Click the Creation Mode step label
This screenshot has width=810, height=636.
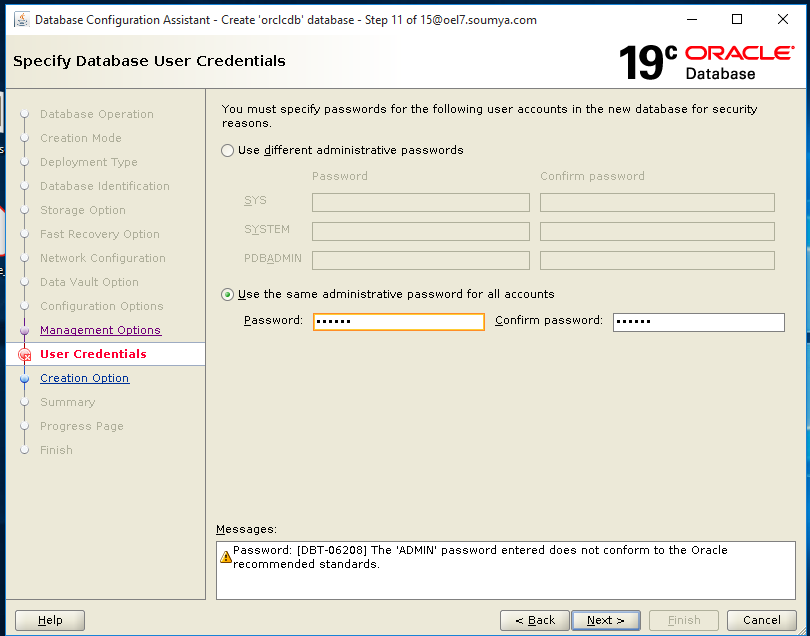point(81,138)
